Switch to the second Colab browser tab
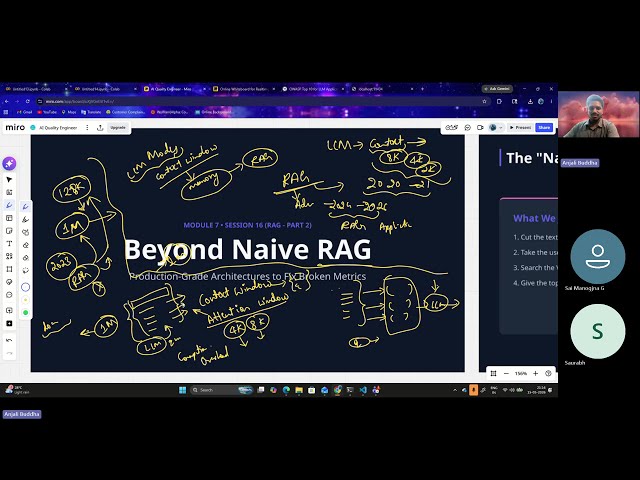This screenshot has width=640, height=480. click(105, 89)
